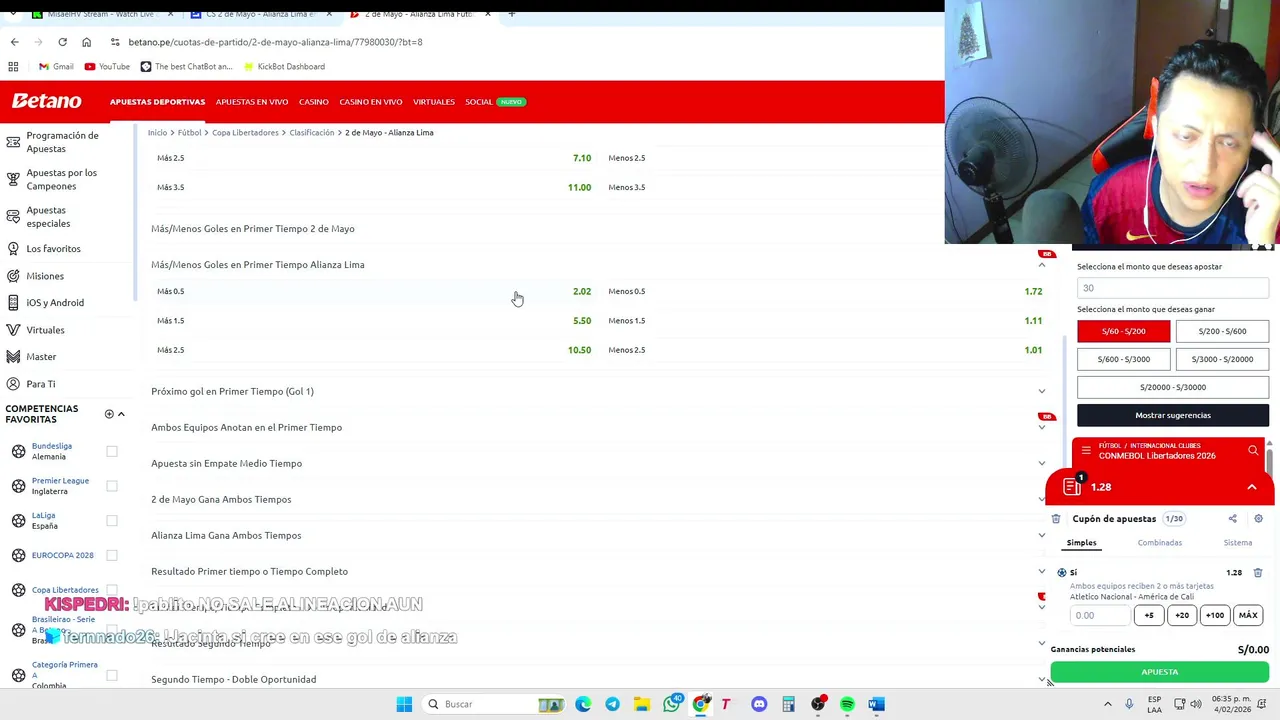This screenshot has width=1280, height=720.
Task: Open WhatsApp from the taskbar
Action: (671, 704)
